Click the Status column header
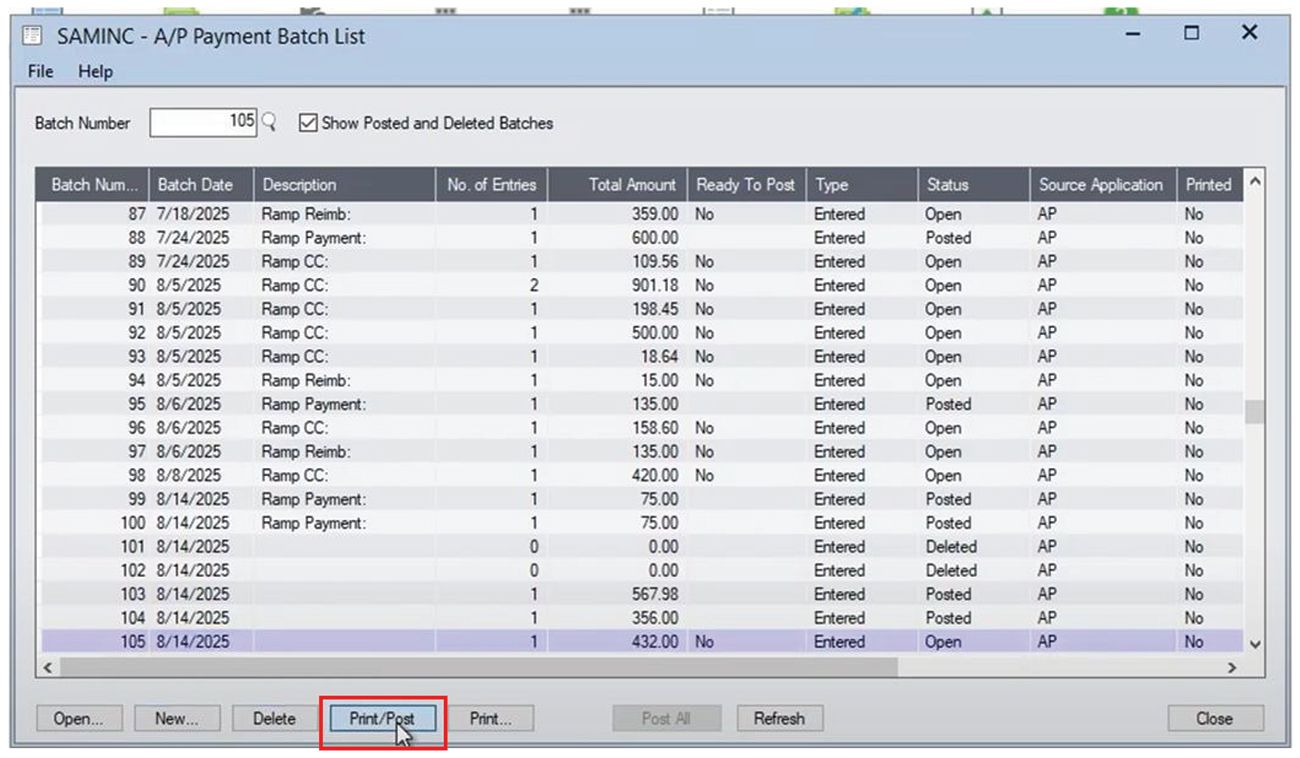The height and width of the screenshot is (758, 1300). point(973,184)
